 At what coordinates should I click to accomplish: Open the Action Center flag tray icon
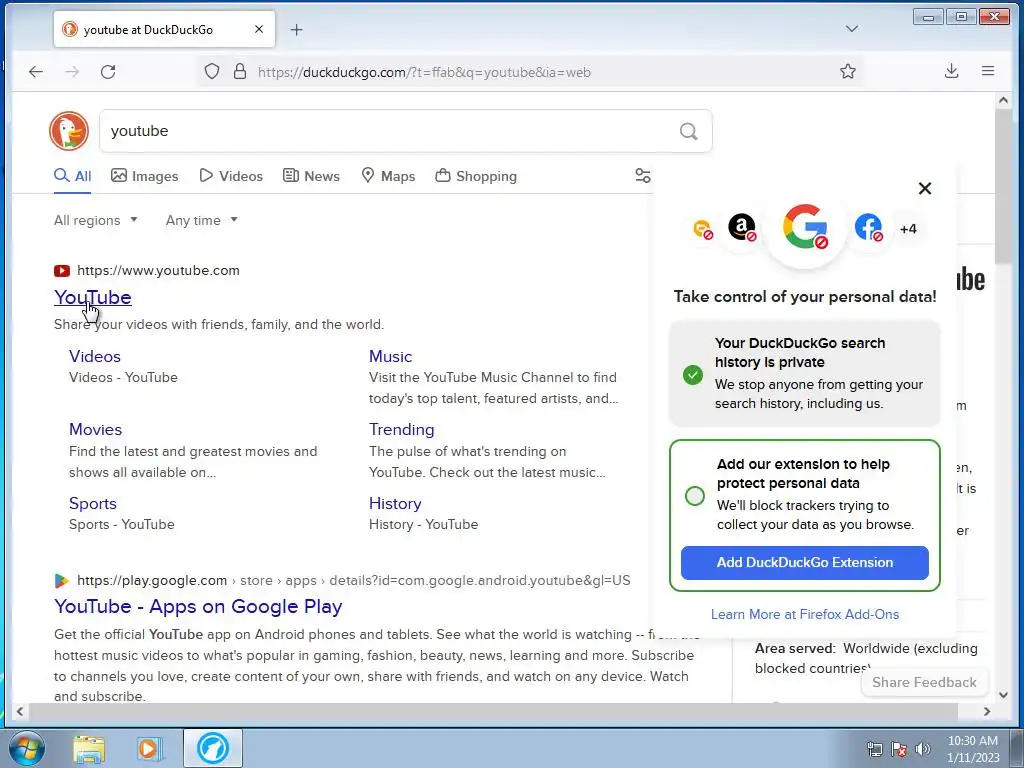[x=899, y=749]
